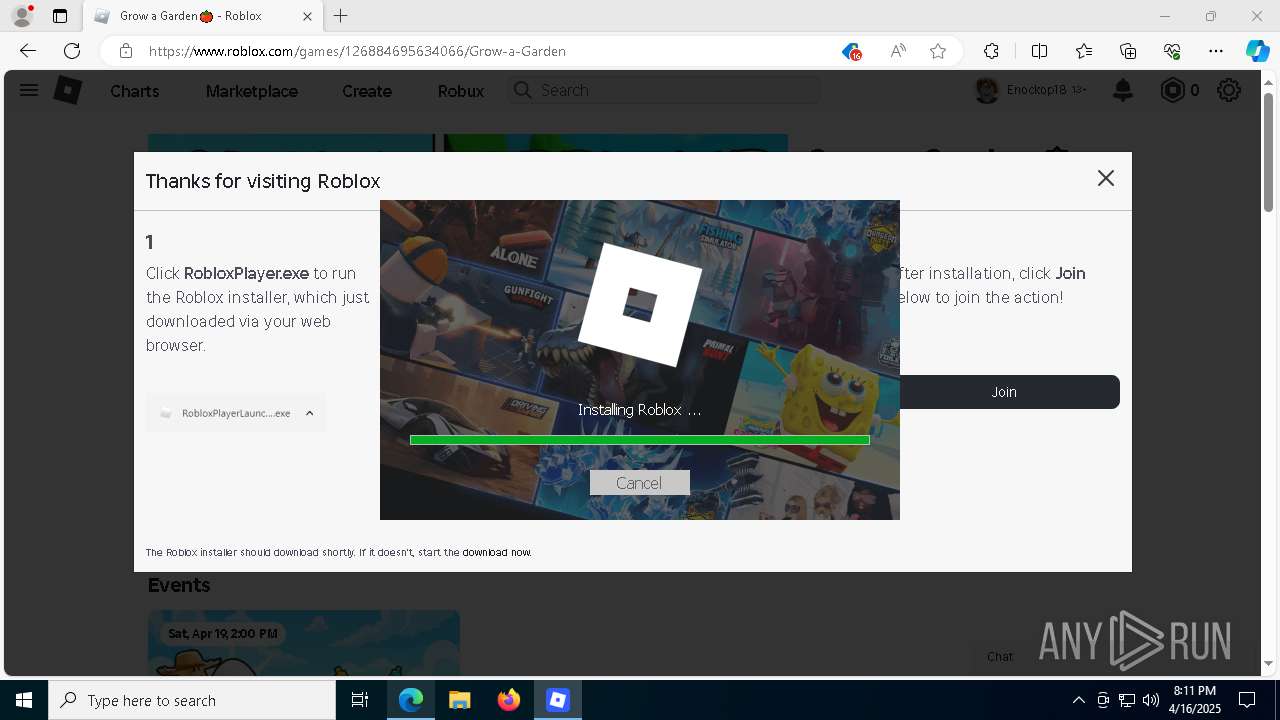Open the Robux balance icon
The height and width of the screenshot is (720, 1280).
pyautogui.click(x=1172, y=90)
